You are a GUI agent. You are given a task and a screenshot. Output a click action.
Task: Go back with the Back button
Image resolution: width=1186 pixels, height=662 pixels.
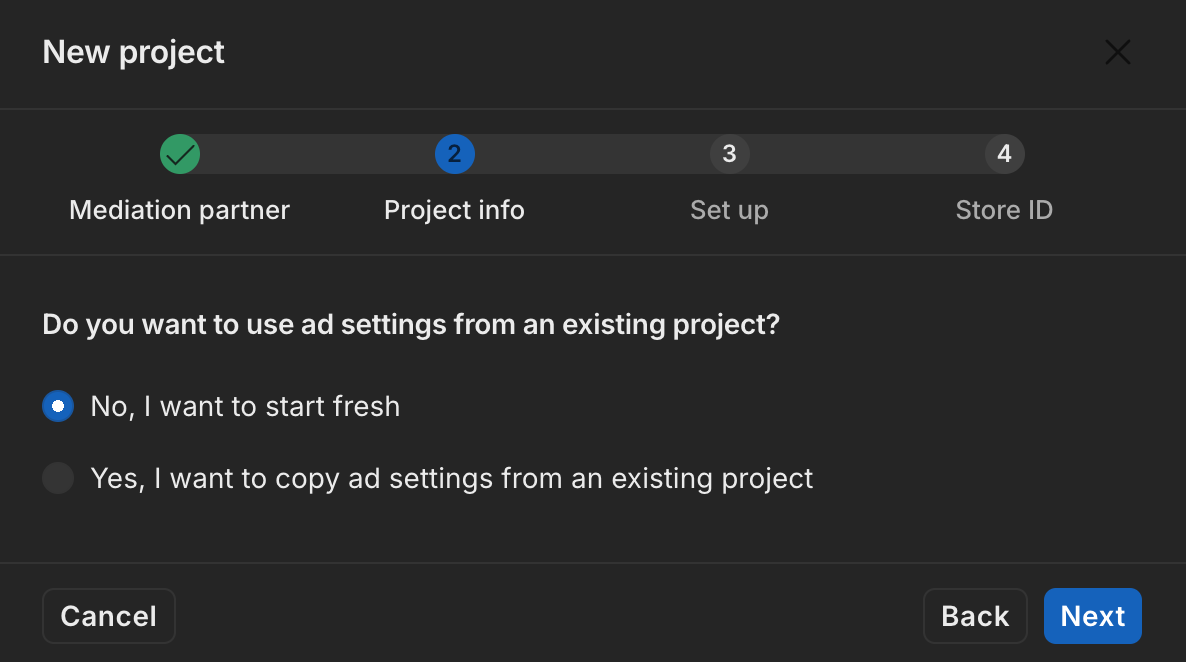[x=975, y=616]
